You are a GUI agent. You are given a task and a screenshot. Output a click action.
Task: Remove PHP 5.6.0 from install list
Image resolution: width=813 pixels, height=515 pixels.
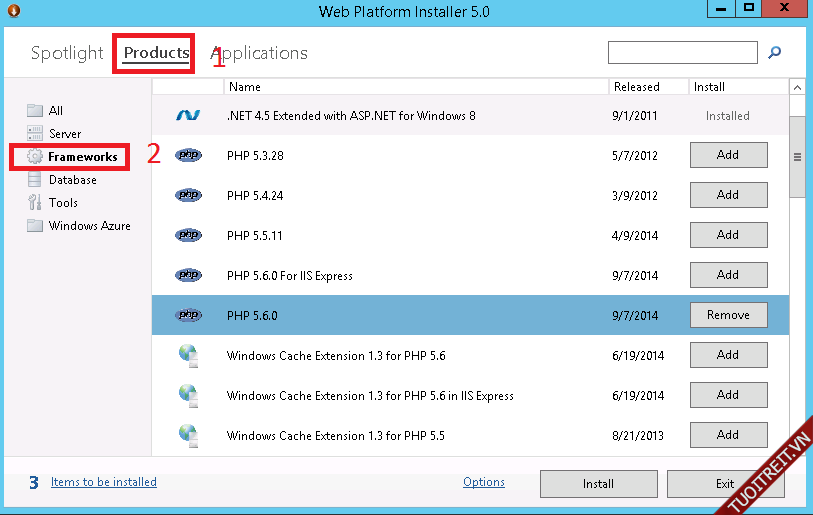coord(728,315)
